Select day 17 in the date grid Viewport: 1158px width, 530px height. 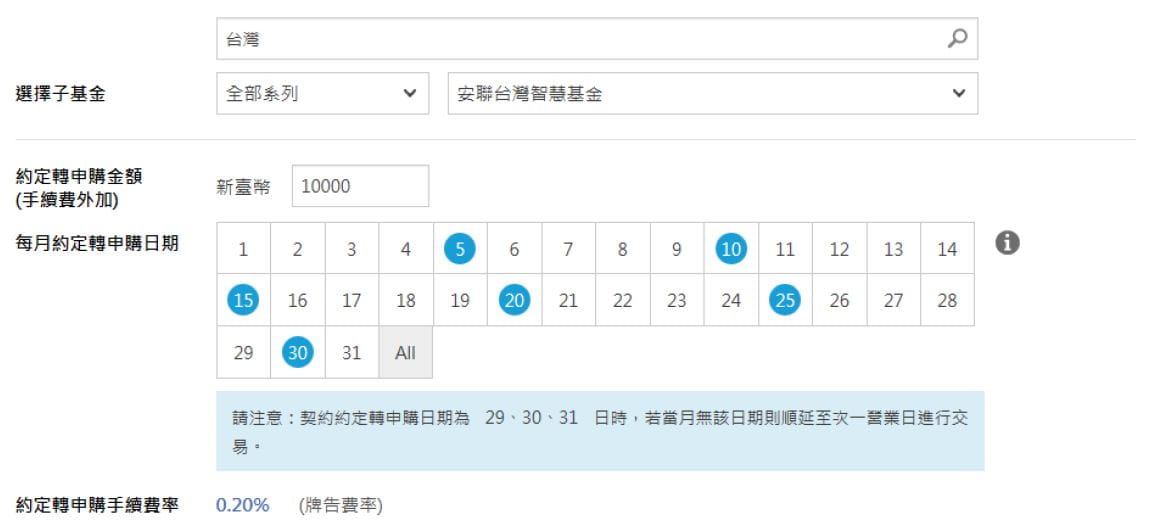[x=352, y=300]
